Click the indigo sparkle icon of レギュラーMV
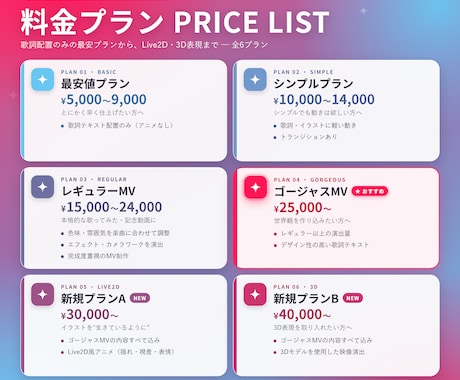 (42, 187)
